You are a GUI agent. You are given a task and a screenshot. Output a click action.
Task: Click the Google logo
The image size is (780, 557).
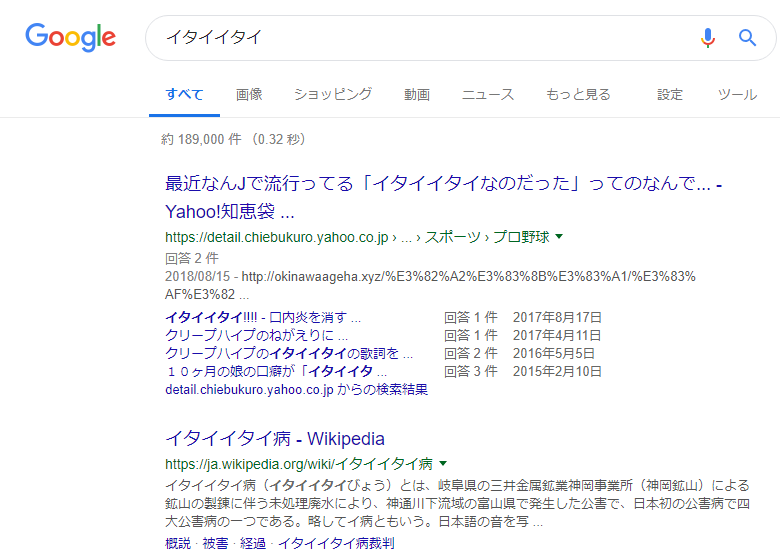(x=71, y=37)
